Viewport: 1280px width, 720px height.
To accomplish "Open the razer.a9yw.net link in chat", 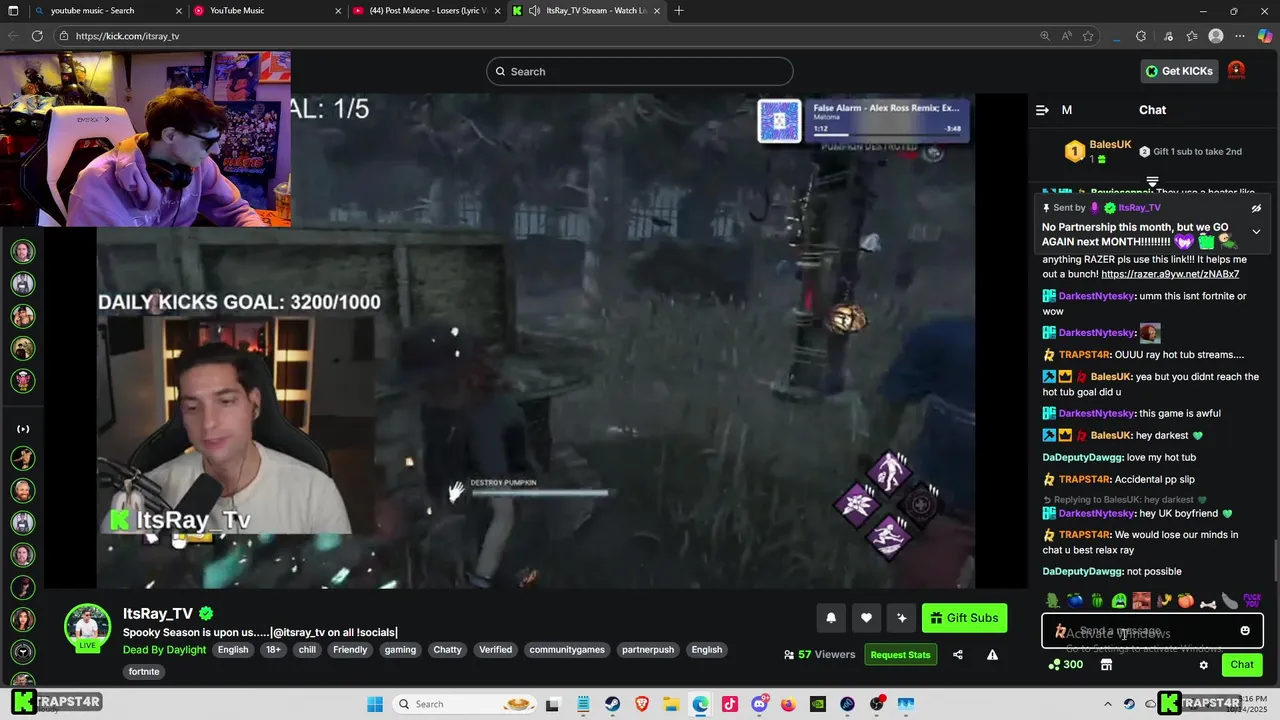I will [1170, 274].
